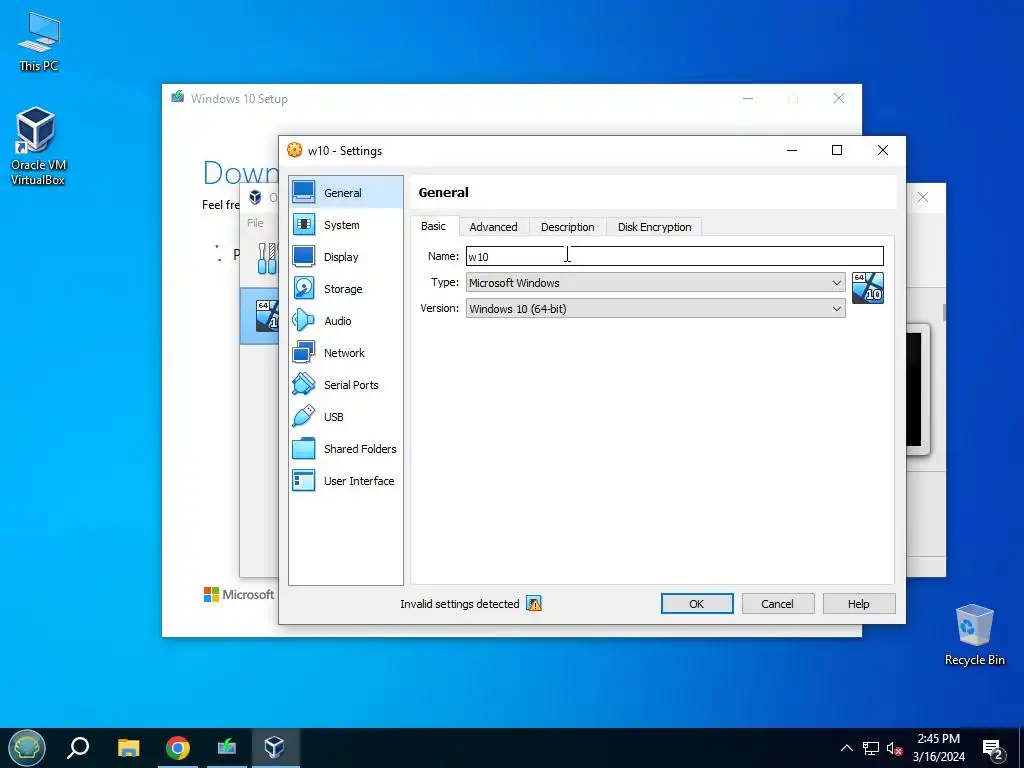Open Audio settings speaker icon
This screenshot has height=768, width=1024.
point(304,321)
